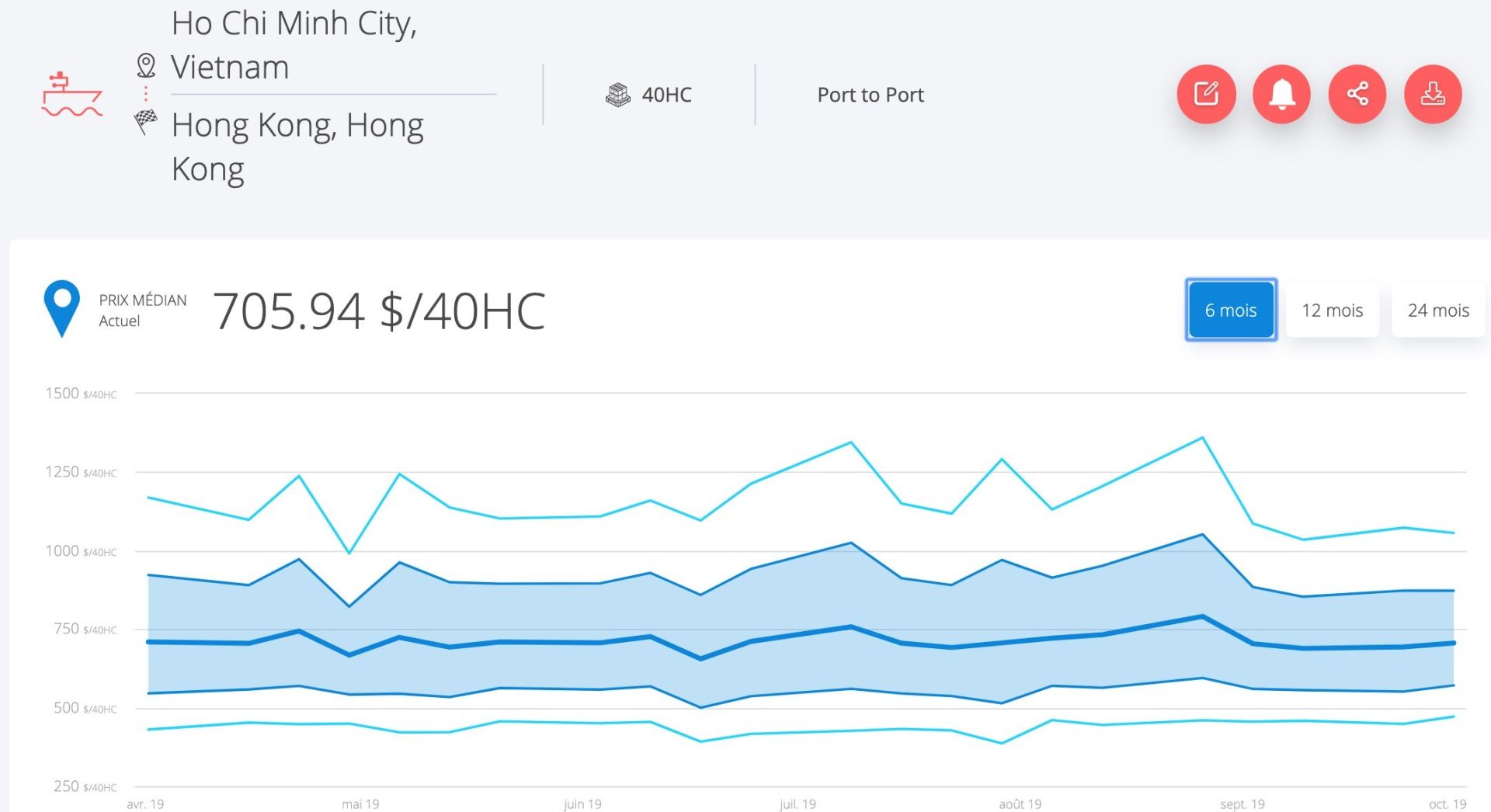Click the juil. 19 date label

798,804
